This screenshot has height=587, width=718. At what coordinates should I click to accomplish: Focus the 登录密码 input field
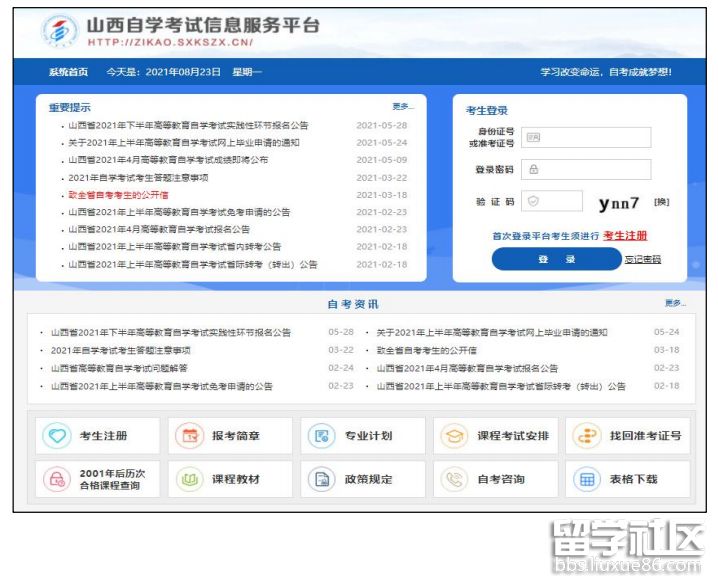point(586,169)
